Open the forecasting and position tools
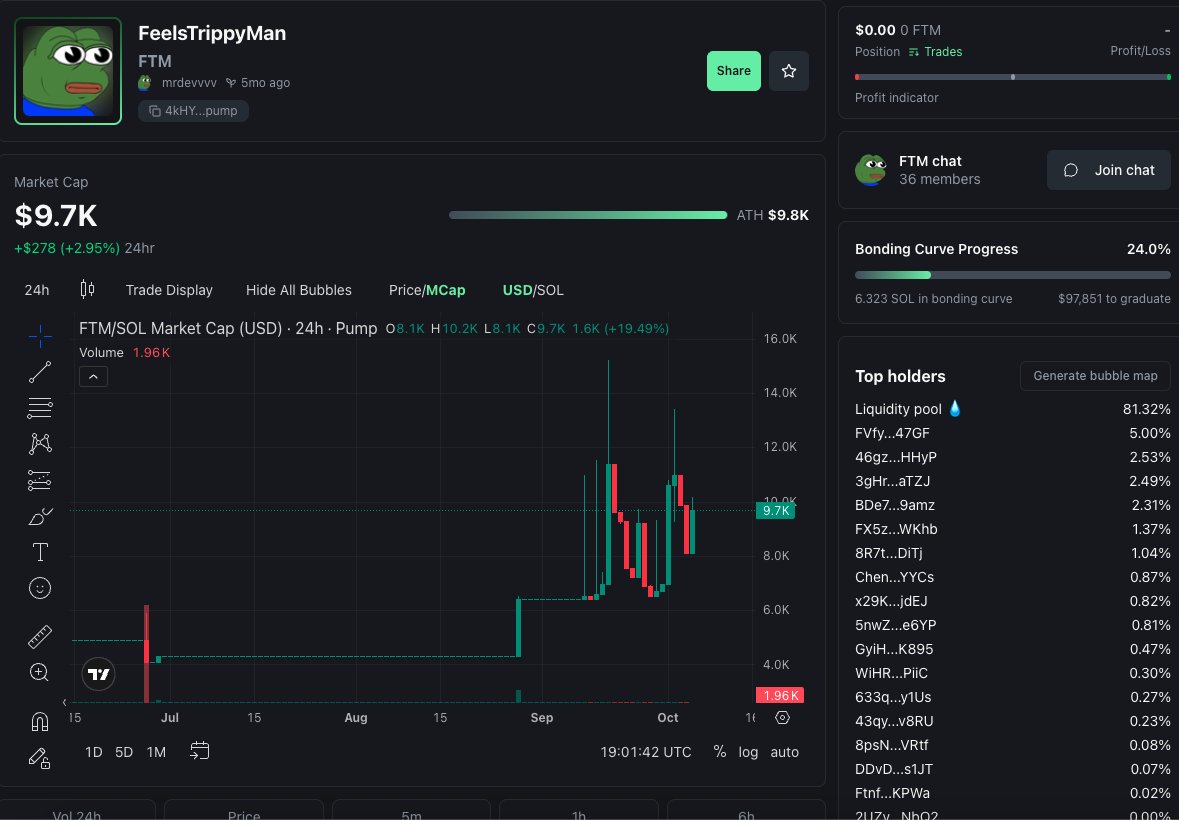 (x=40, y=480)
